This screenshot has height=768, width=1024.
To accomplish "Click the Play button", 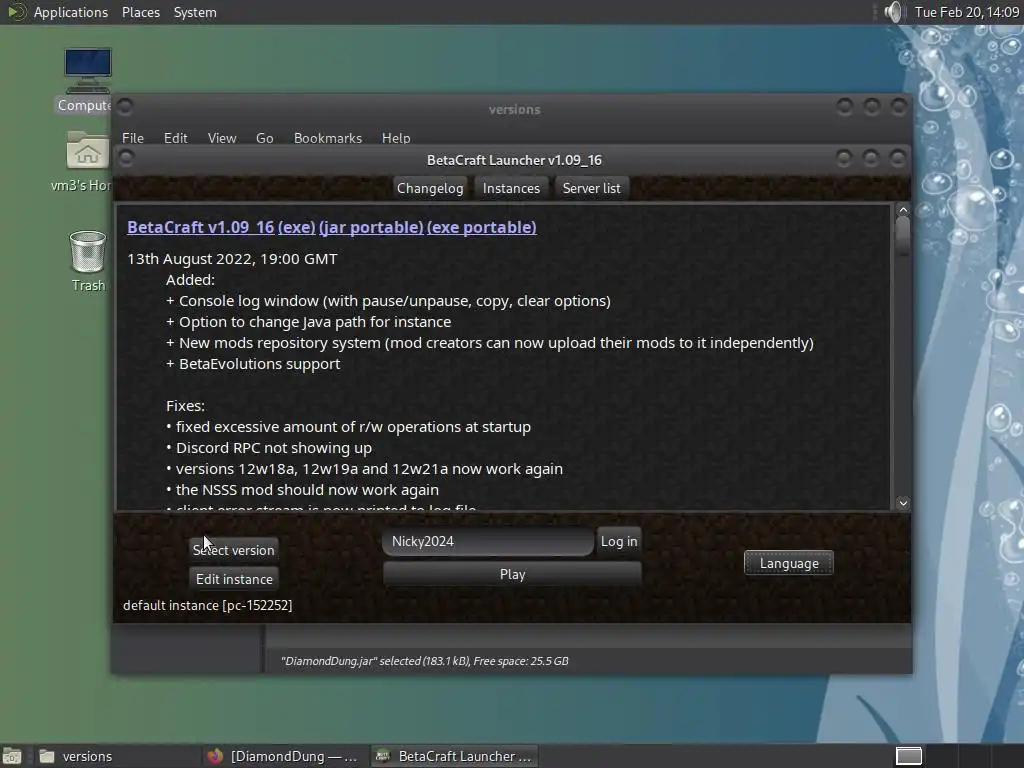I will coord(512,575).
